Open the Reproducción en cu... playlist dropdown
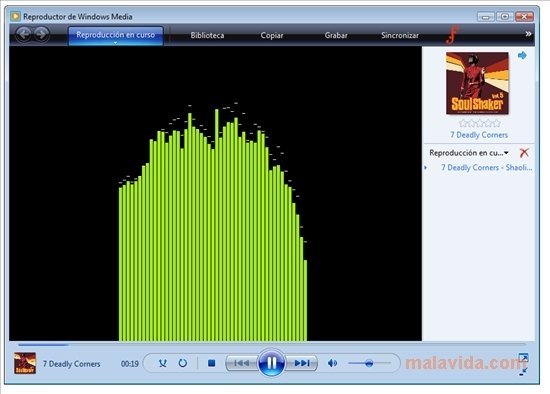 coord(469,153)
